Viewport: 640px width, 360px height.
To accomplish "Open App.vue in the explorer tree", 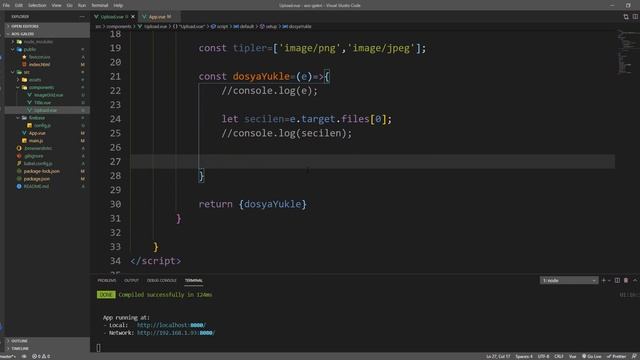I will pyautogui.click(x=37, y=133).
